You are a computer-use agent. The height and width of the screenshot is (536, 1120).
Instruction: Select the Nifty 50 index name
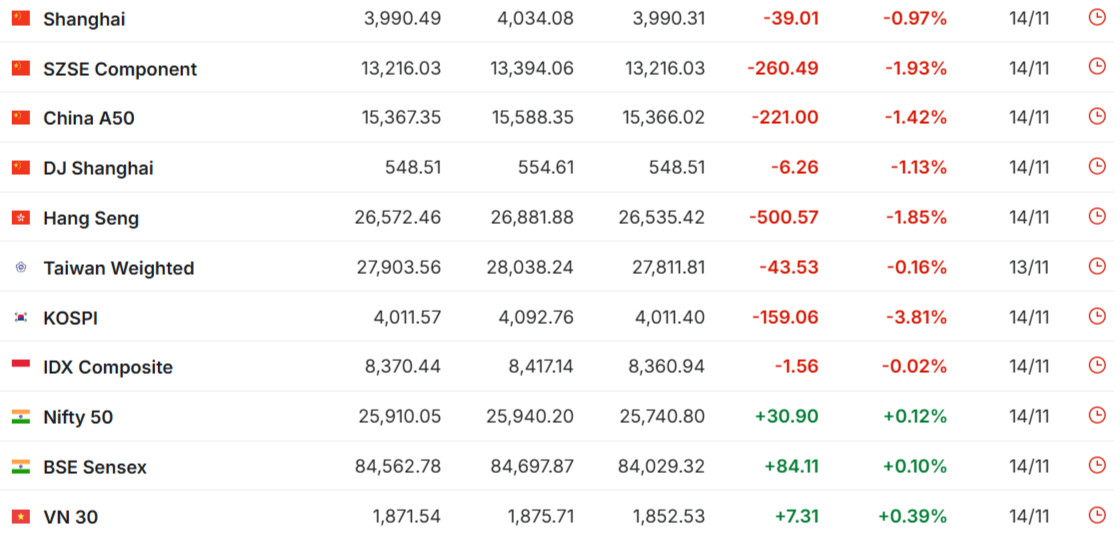[x=78, y=417]
